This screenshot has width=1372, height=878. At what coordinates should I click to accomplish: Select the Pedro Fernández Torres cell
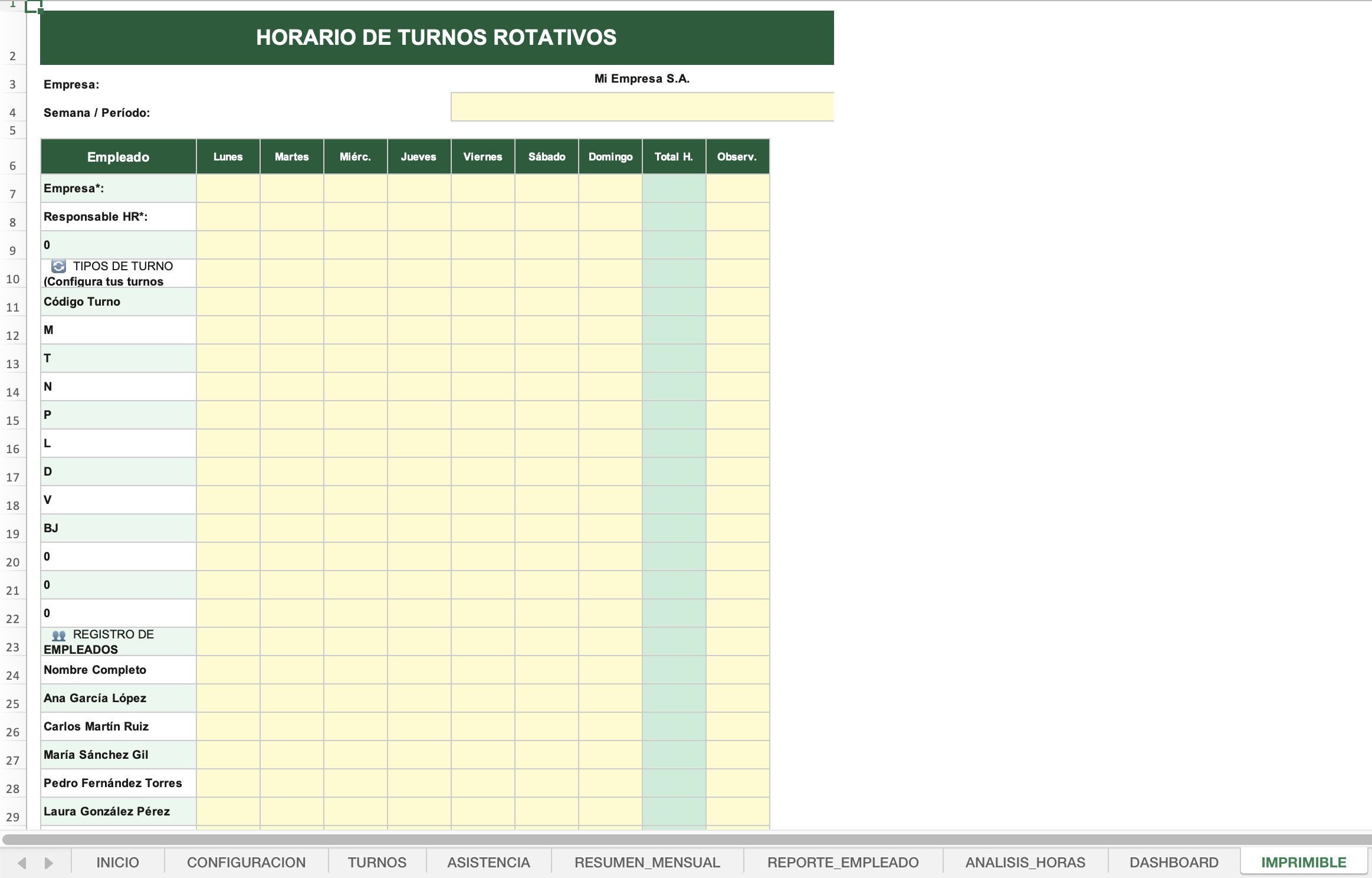tap(119, 783)
